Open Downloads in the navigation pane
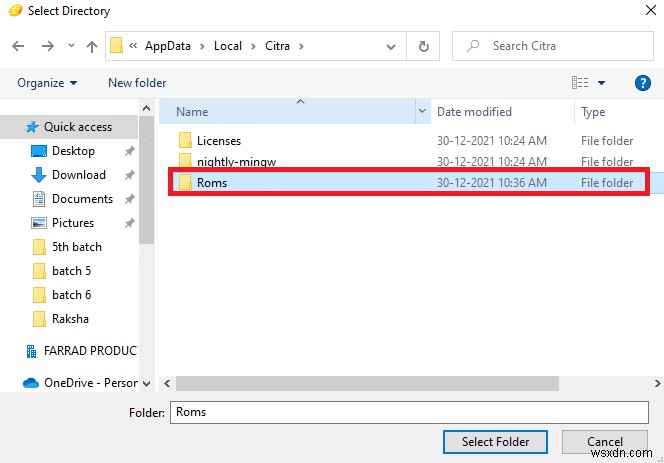 coord(78,175)
